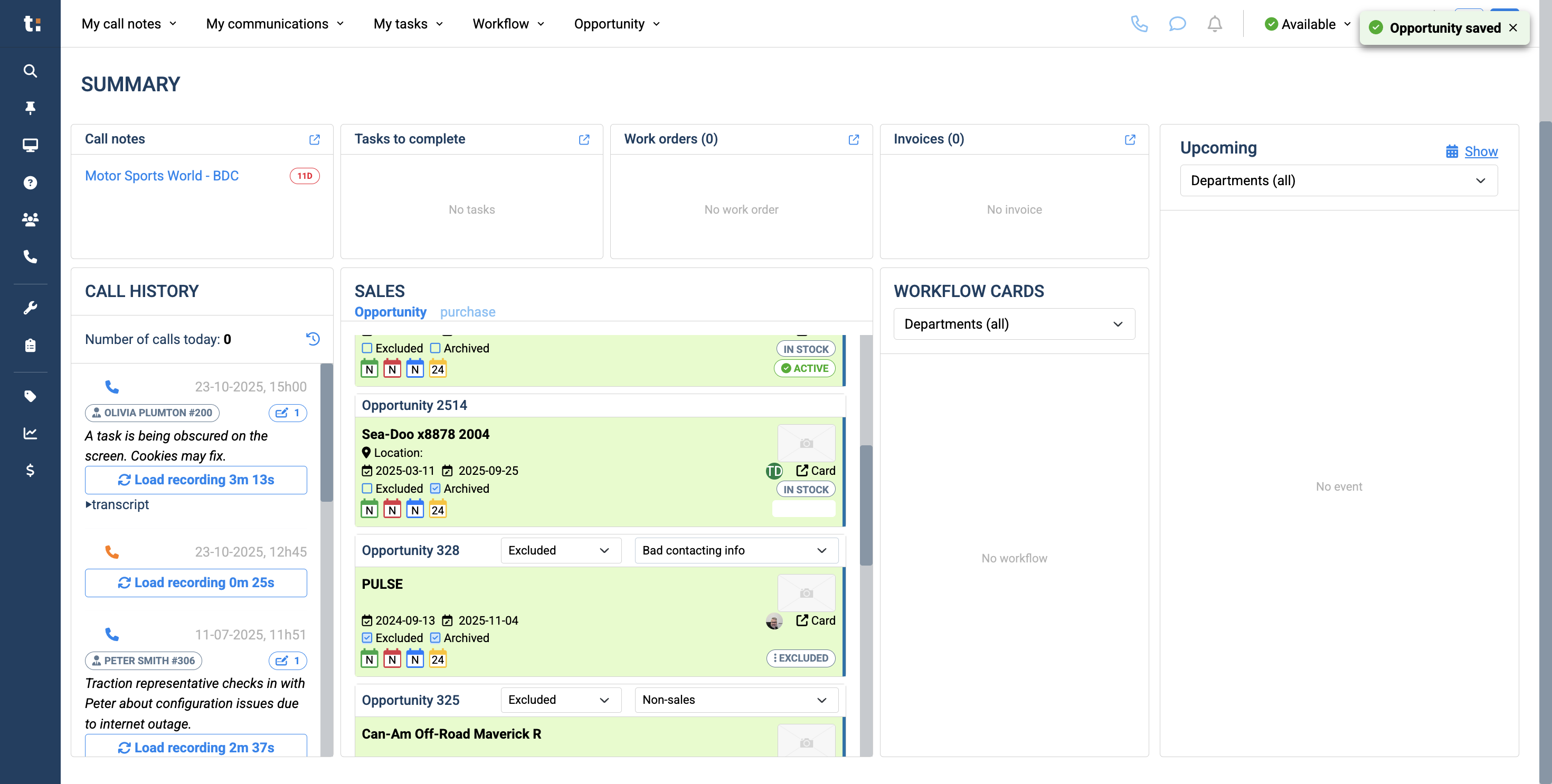Switch to the purchase tab
This screenshot has width=1552, height=784.
tap(468, 312)
